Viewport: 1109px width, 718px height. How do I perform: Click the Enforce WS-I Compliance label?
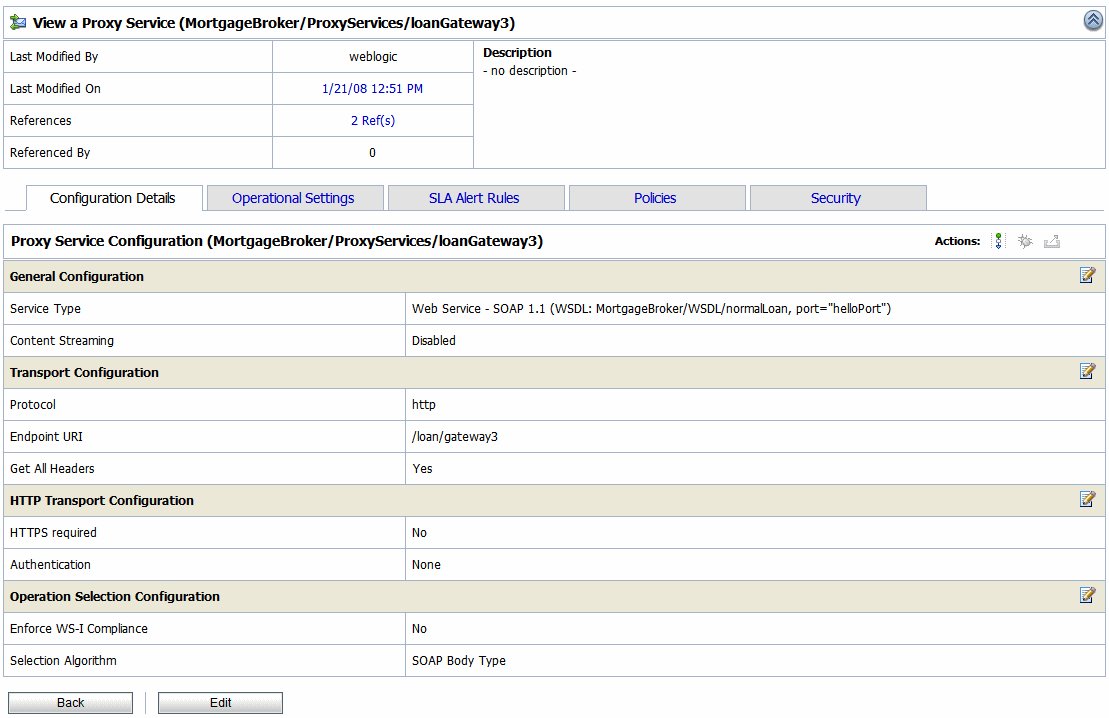pos(79,629)
